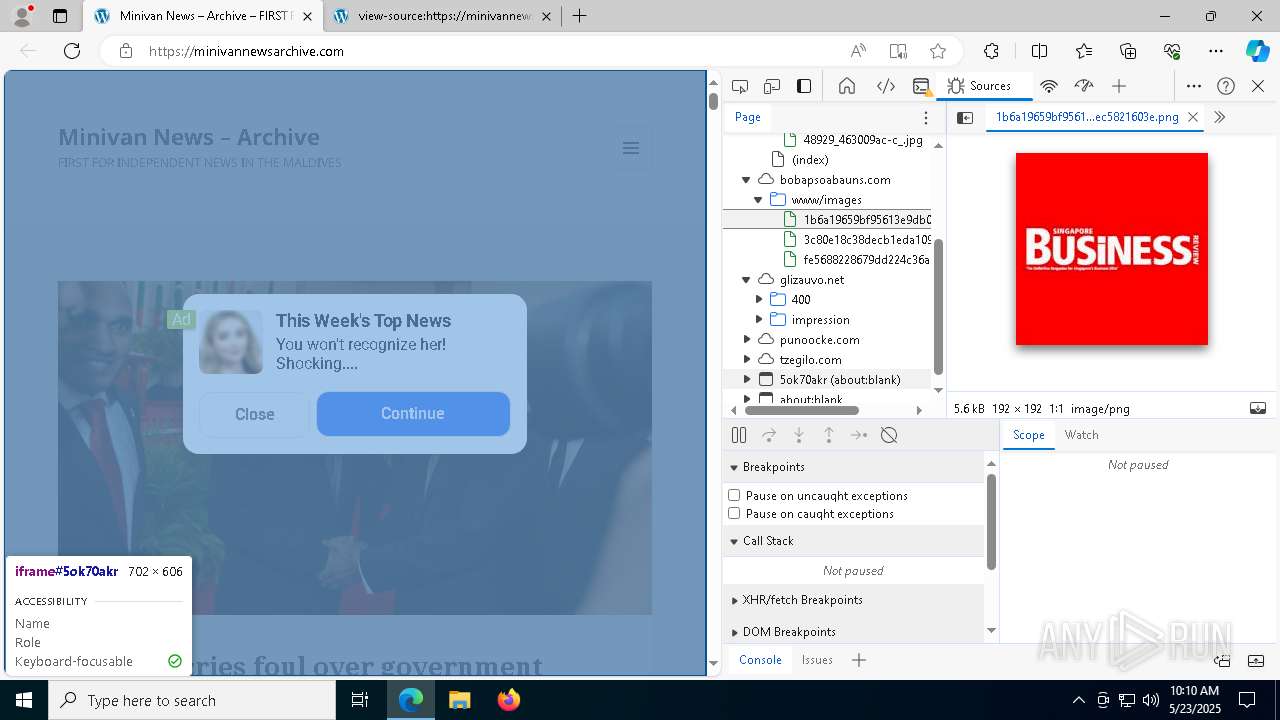1280x720 pixels.
Task: Open the DevTools Welcome home tool
Action: [847, 86]
